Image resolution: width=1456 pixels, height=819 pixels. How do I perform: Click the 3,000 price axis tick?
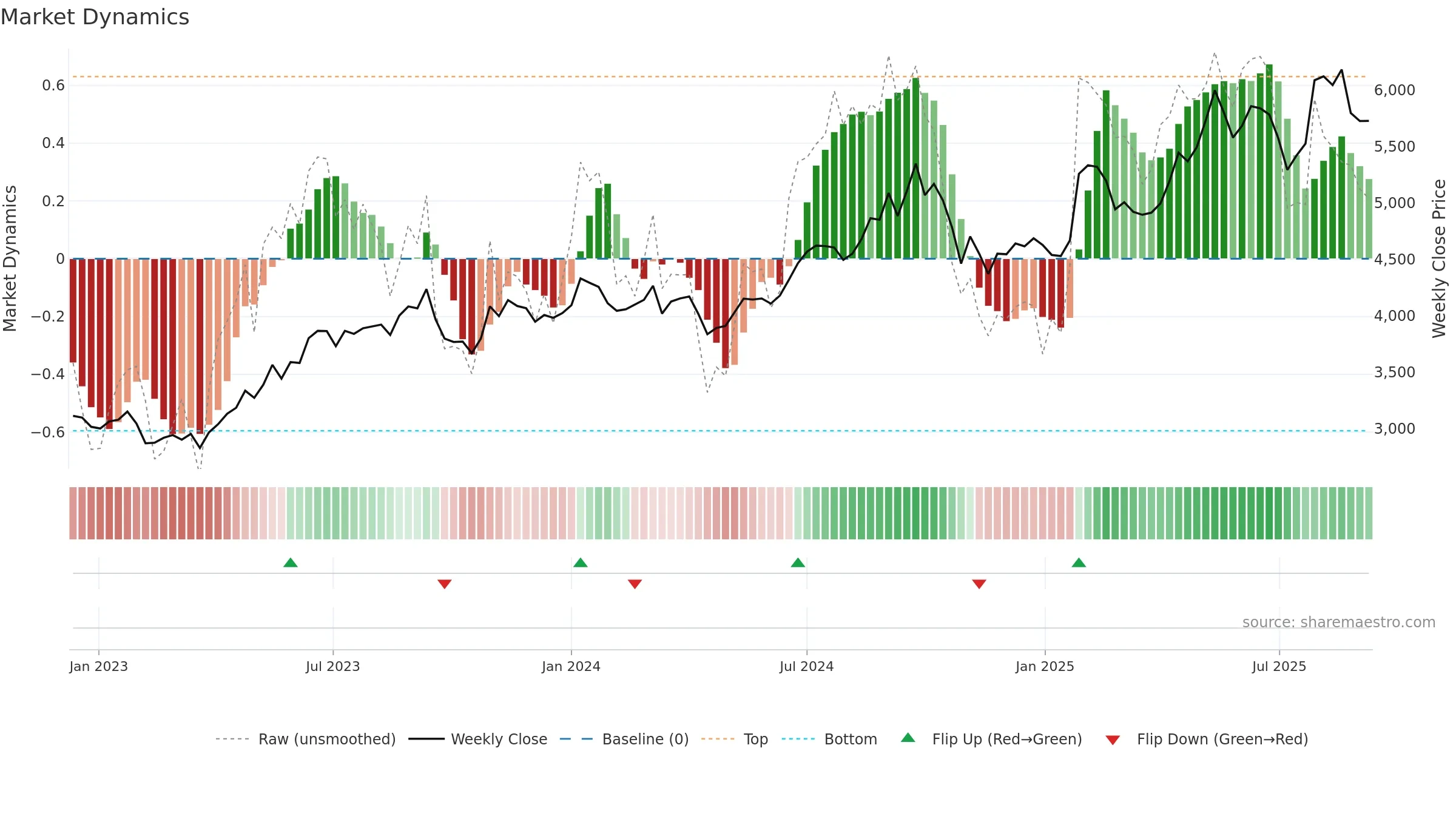point(1395,429)
